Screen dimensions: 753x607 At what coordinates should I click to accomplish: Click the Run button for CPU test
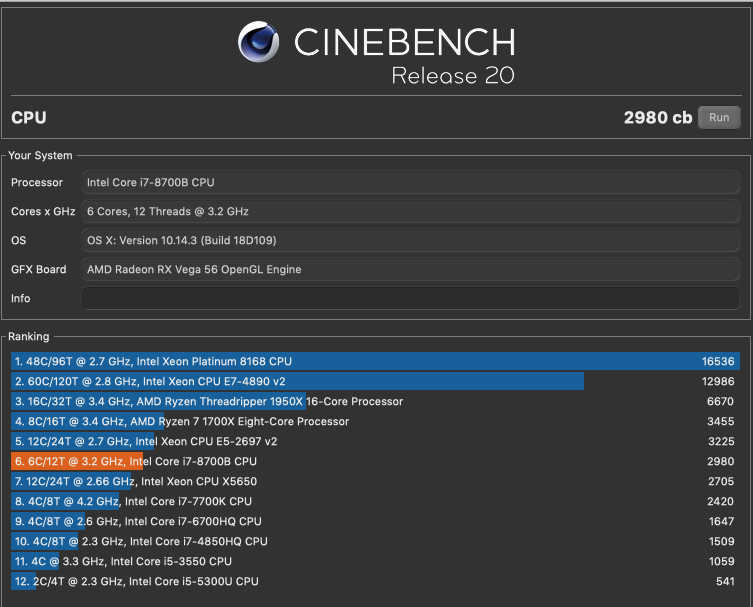(719, 118)
